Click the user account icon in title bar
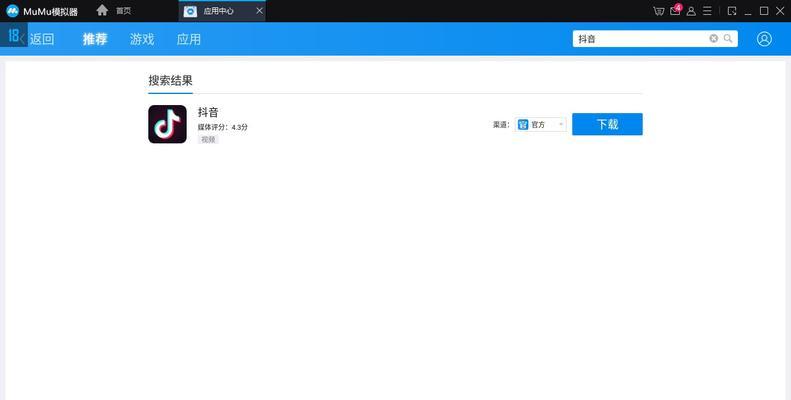 click(x=691, y=11)
